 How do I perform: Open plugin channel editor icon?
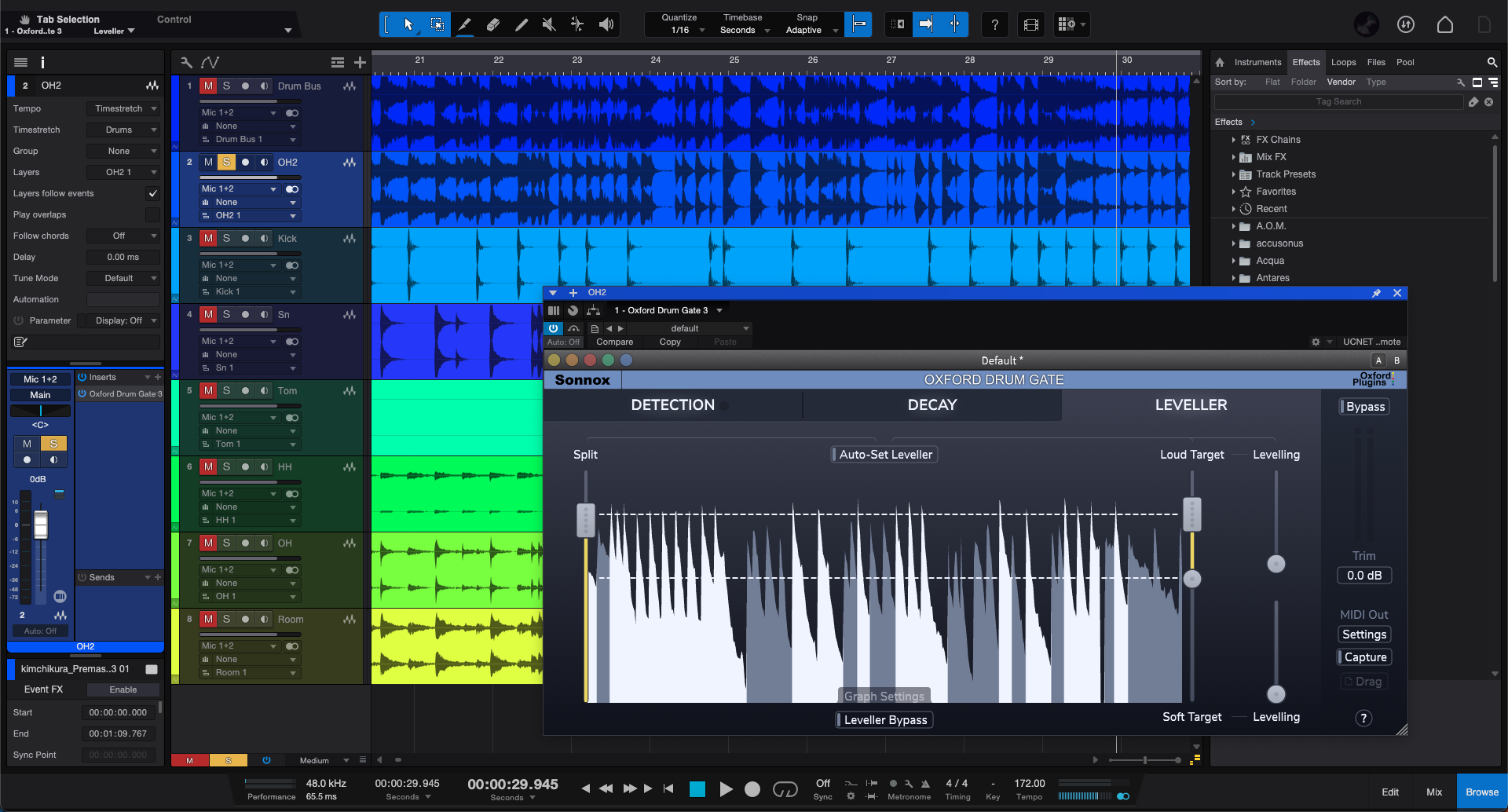pyautogui.click(x=554, y=310)
